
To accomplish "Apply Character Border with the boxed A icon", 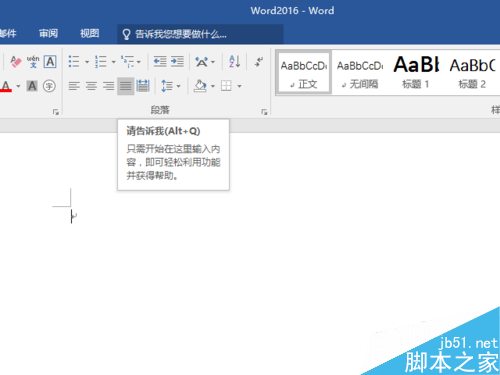I will click(50, 62).
